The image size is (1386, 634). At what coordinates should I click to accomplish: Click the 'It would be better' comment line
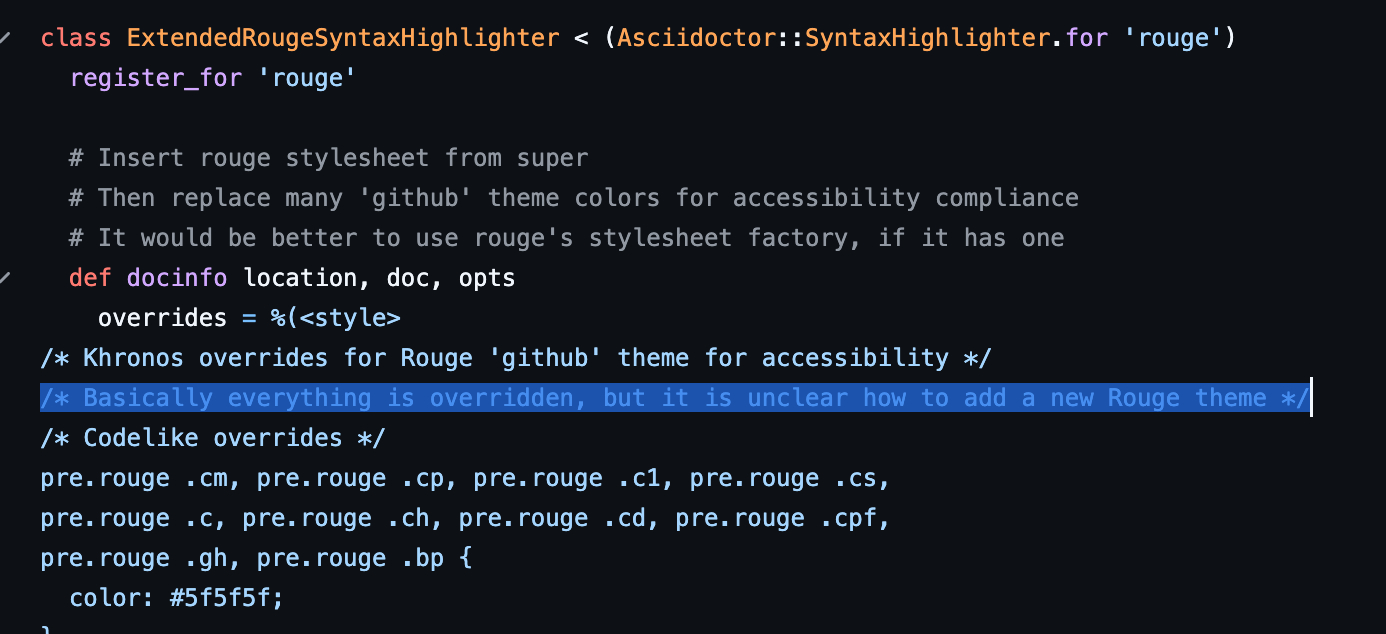click(566, 238)
